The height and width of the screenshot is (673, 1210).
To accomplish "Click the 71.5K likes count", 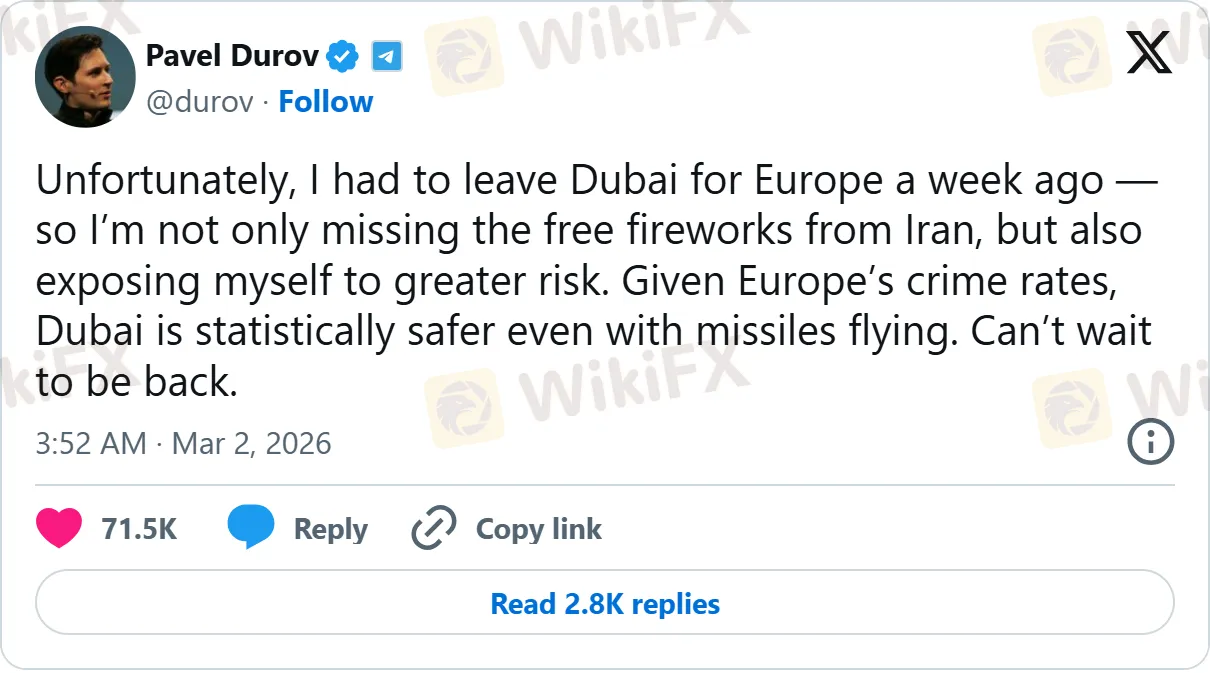I will (x=139, y=529).
